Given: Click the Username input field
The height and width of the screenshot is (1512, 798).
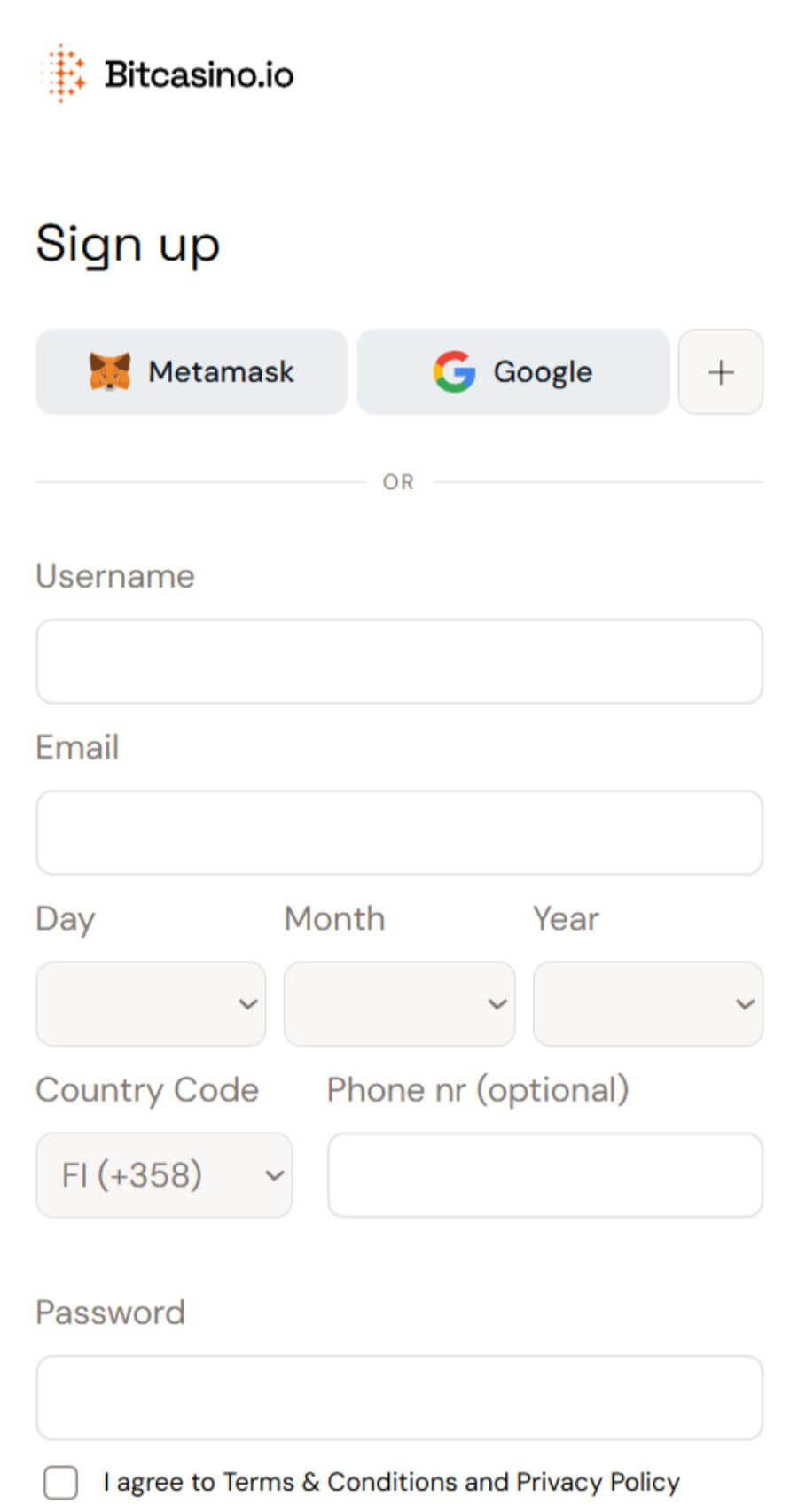Looking at the screenshot, I should point(399,661).
